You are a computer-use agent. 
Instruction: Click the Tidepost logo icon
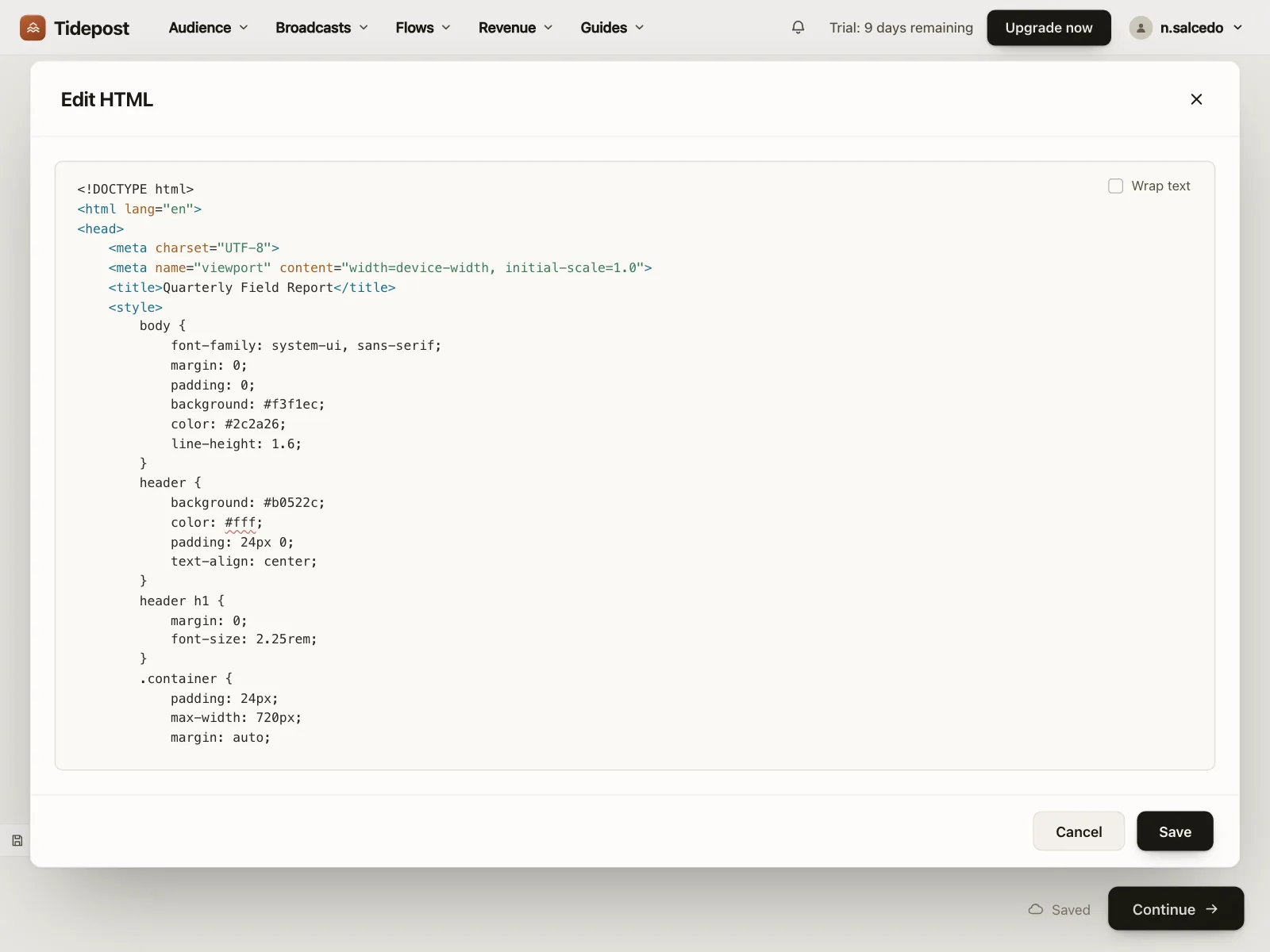tap(33, 28)
